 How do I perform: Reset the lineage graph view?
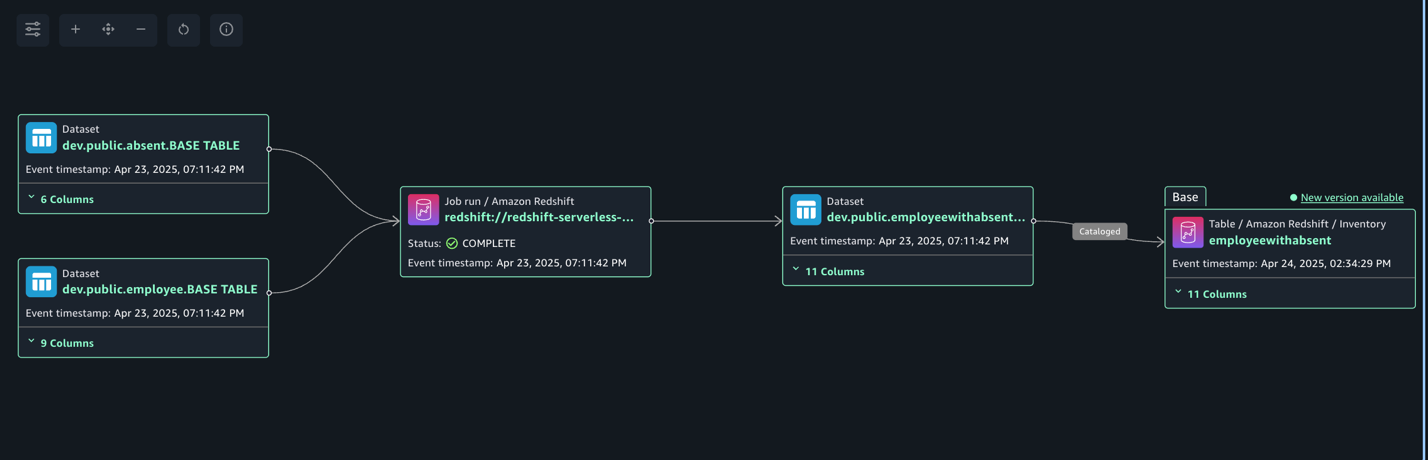click(x=184, y=30)
